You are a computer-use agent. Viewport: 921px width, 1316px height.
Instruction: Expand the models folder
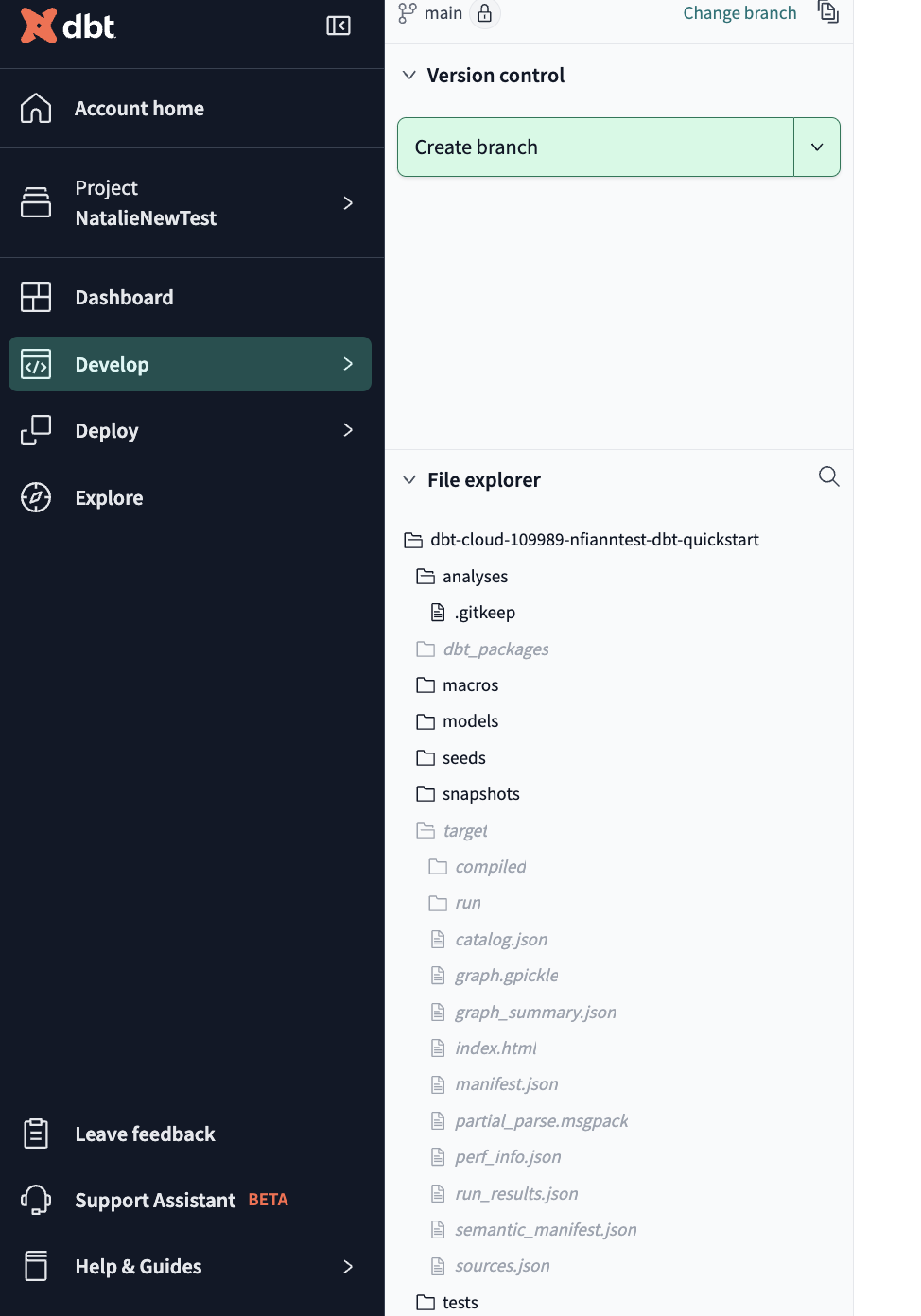tap(470, 721)
